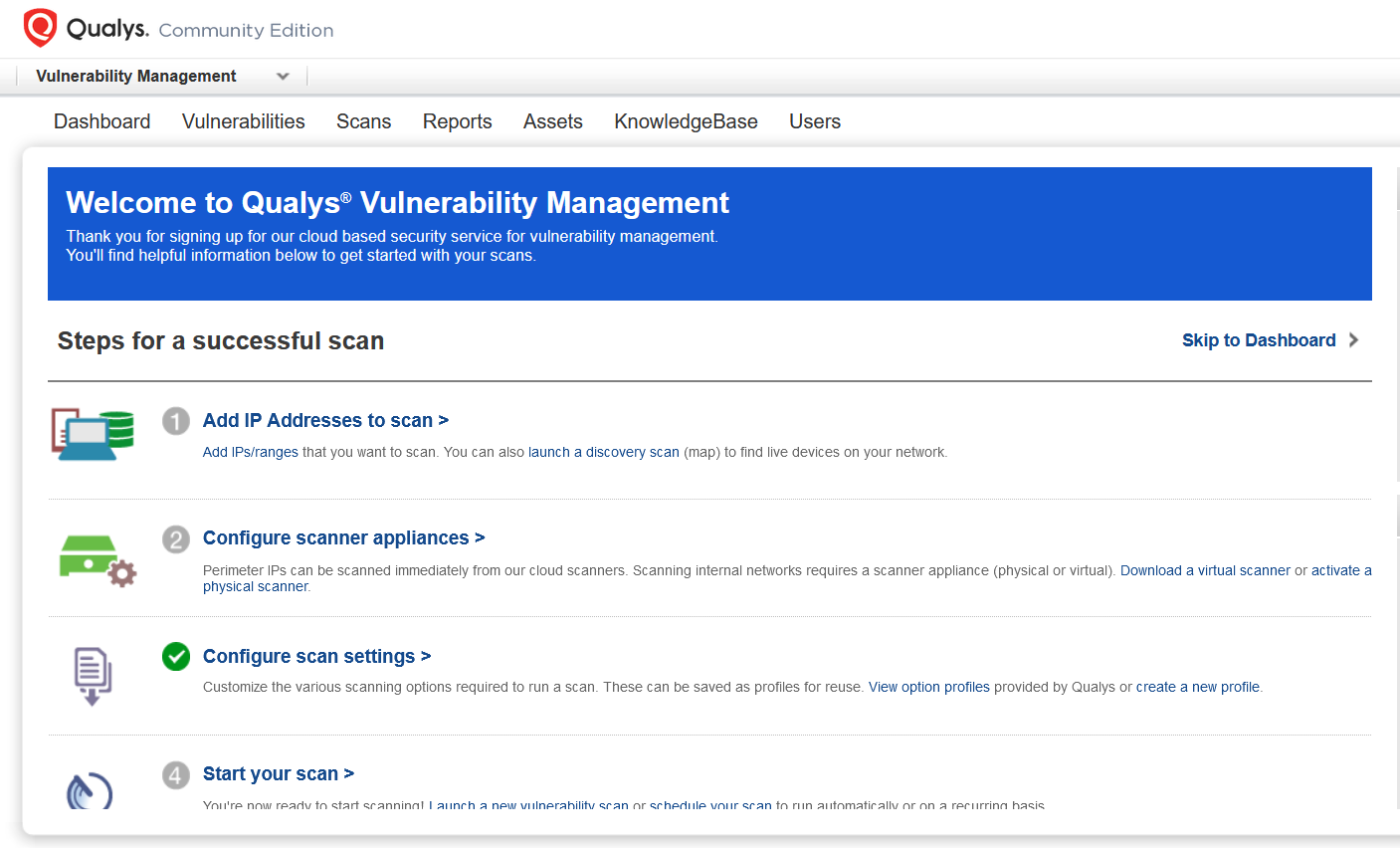Open the KnowledgeBase tab
The image size is (1400, 848).
pyautogui.click(x=687, y=121)
